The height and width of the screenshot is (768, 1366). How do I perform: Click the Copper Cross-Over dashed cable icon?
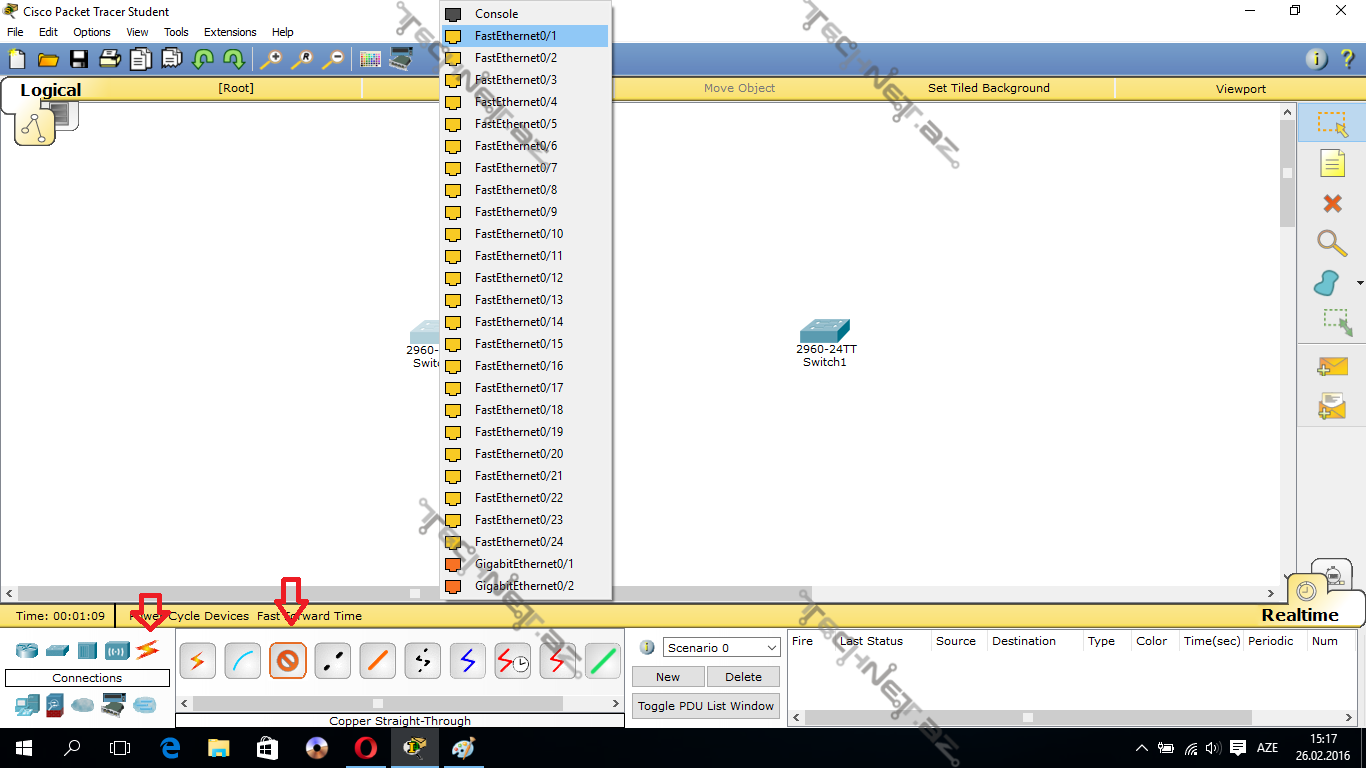[x=332, y=661]
